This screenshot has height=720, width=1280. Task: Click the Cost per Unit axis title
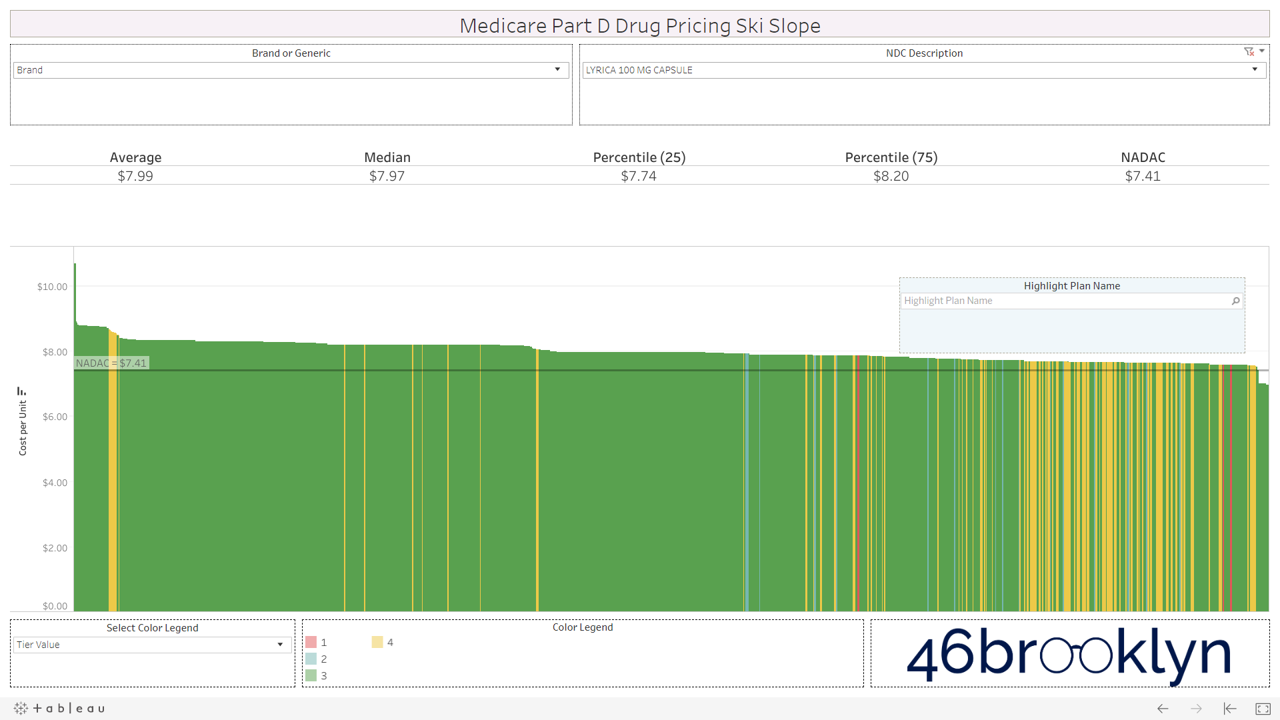coord(22,427)
